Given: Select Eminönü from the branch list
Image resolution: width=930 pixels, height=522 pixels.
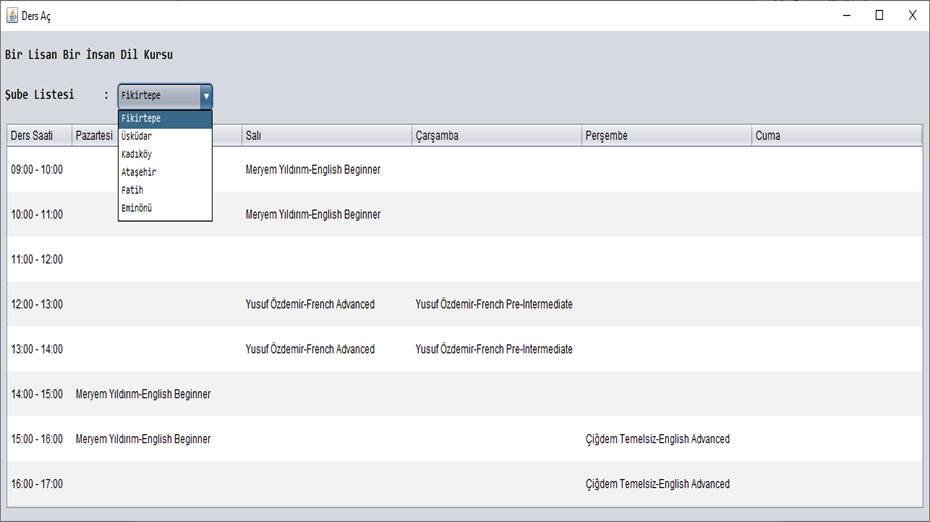Looking at the screenshot, I should pyautogui.click(x=165, y=208).
